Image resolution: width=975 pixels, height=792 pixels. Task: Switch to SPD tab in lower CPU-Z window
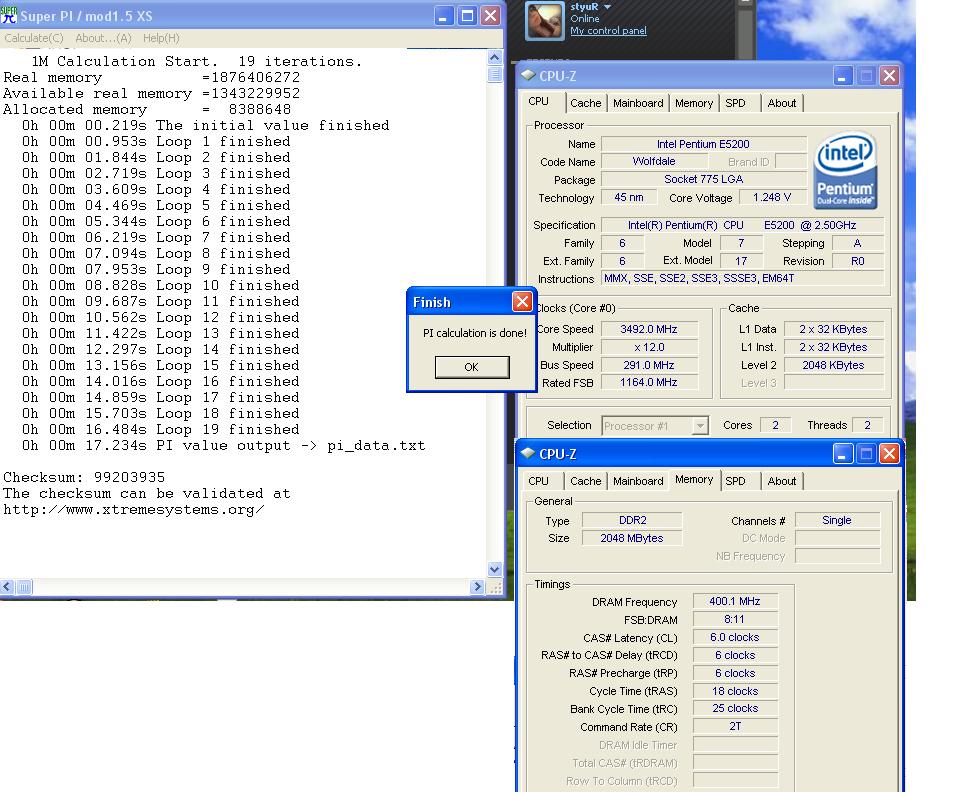tap(735, 481)
